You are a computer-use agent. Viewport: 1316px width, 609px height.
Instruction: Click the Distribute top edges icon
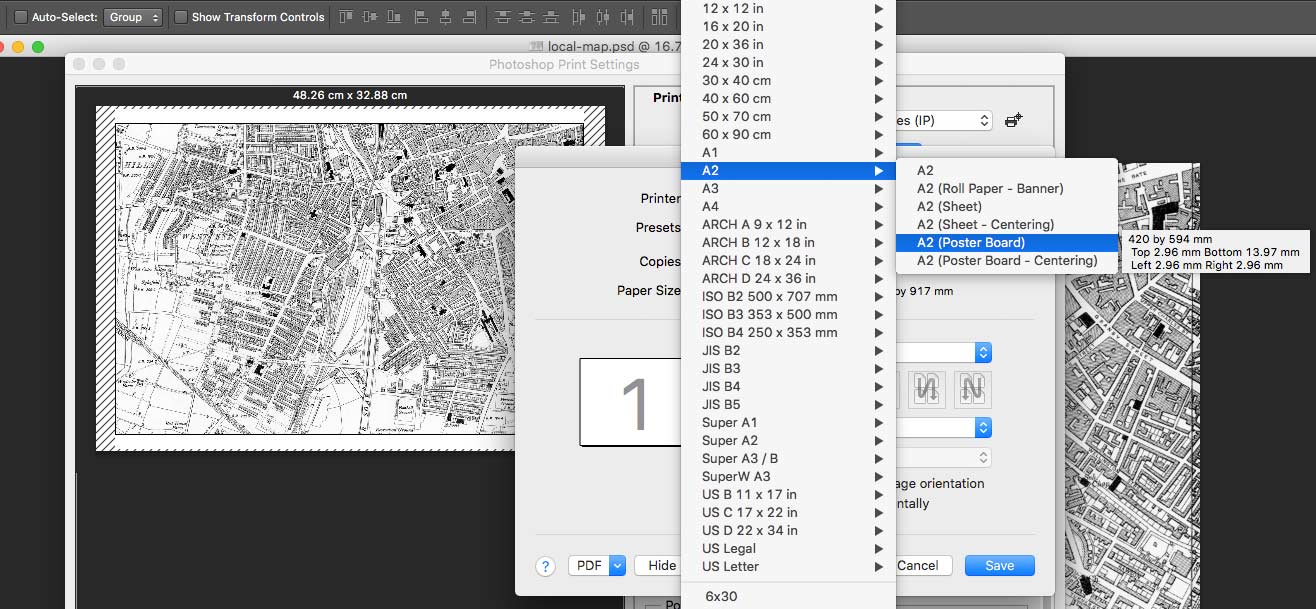click(x=502, y=17)
